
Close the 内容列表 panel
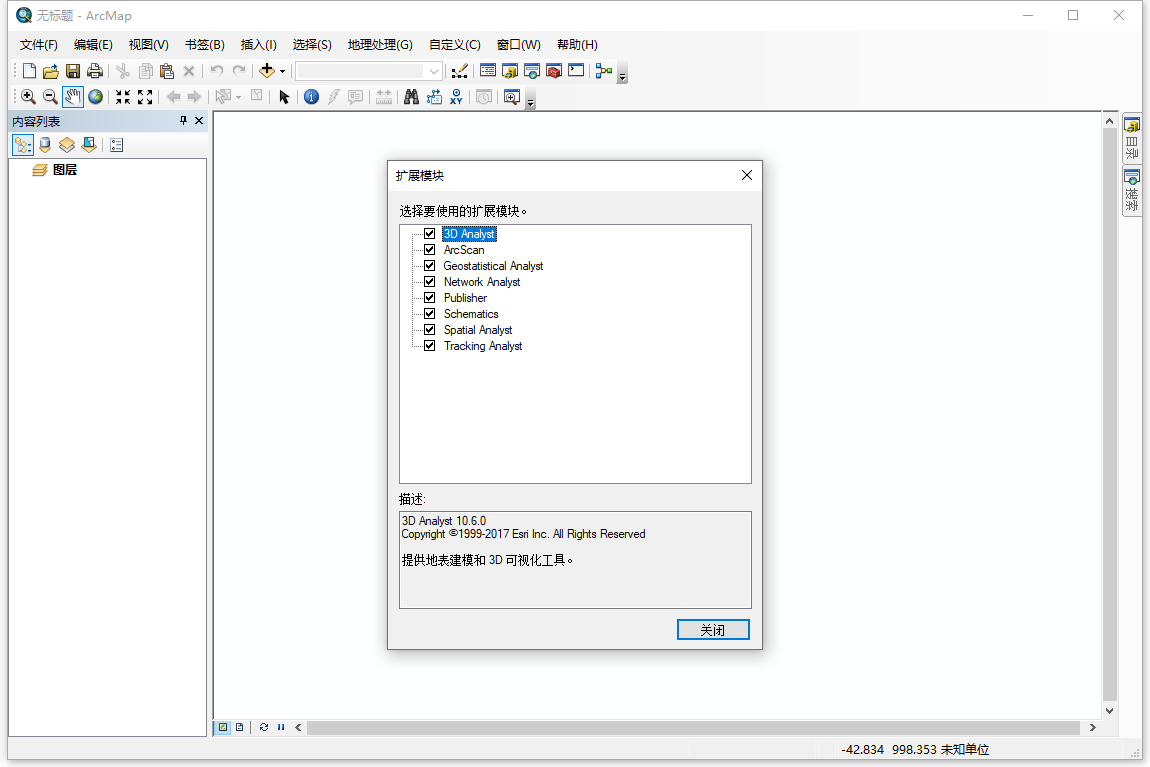pyautogui.click(x=199, y=120)
